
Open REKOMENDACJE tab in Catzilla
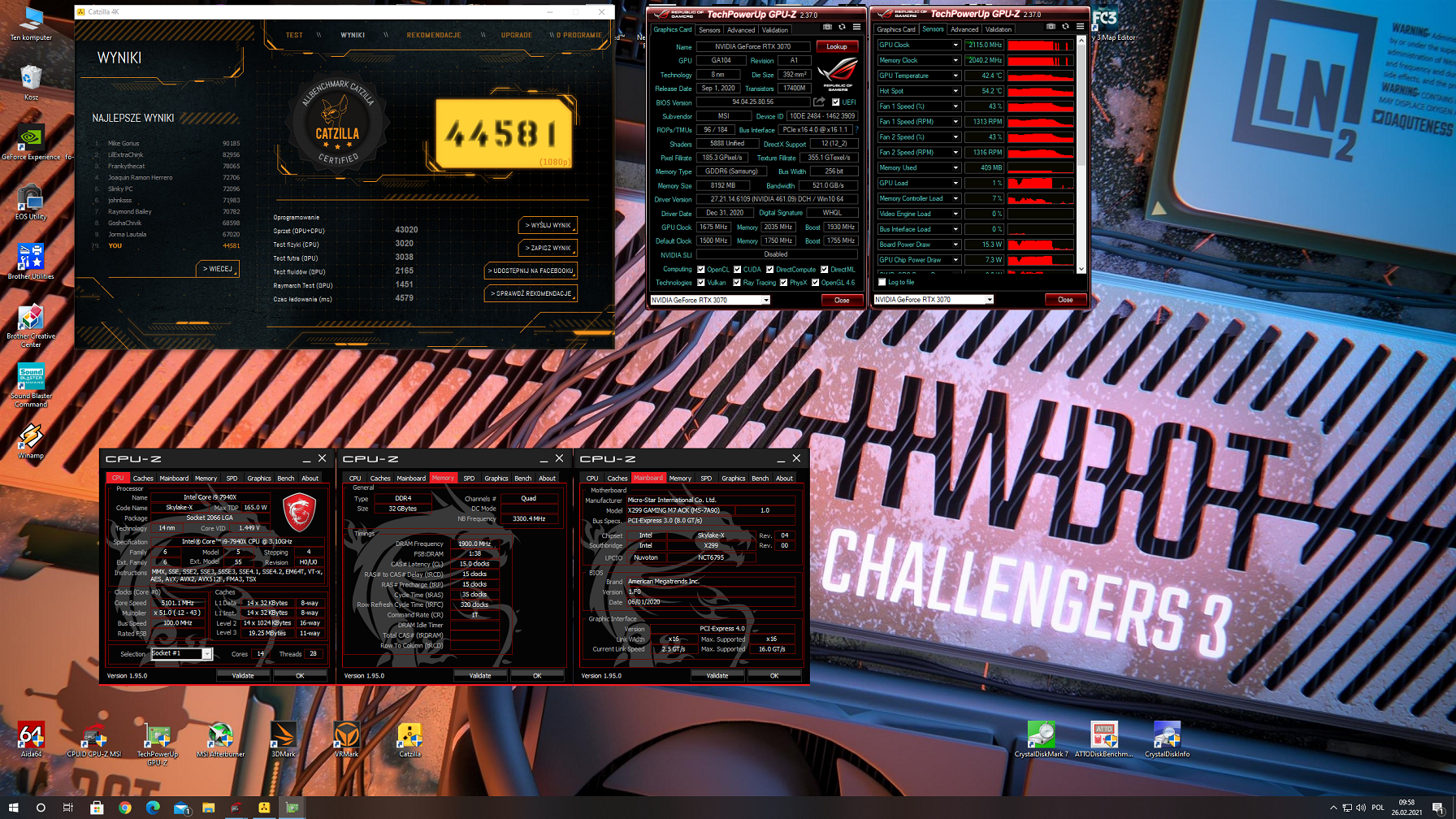434,35
